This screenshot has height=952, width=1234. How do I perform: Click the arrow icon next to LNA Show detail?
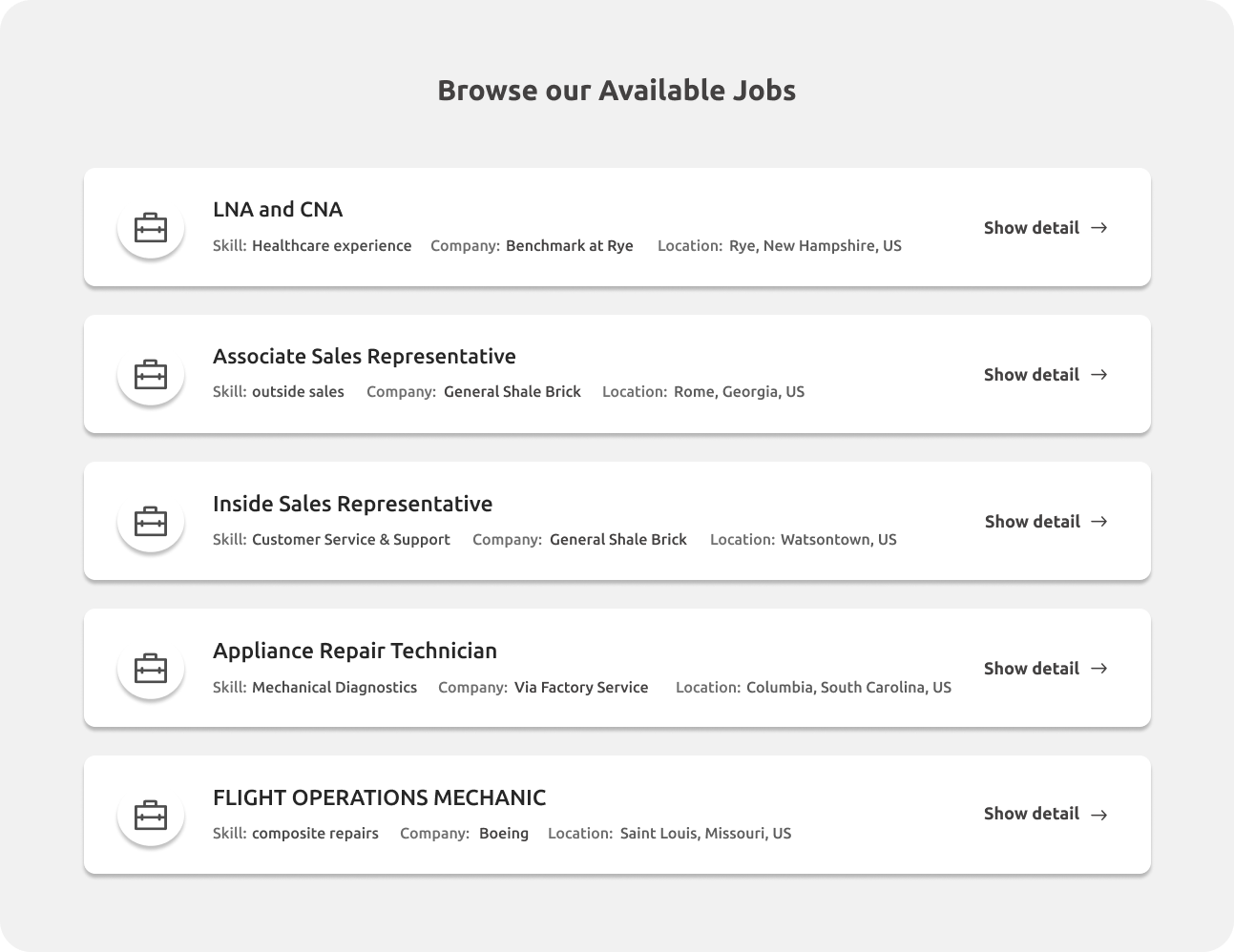tap(1098, 227)
